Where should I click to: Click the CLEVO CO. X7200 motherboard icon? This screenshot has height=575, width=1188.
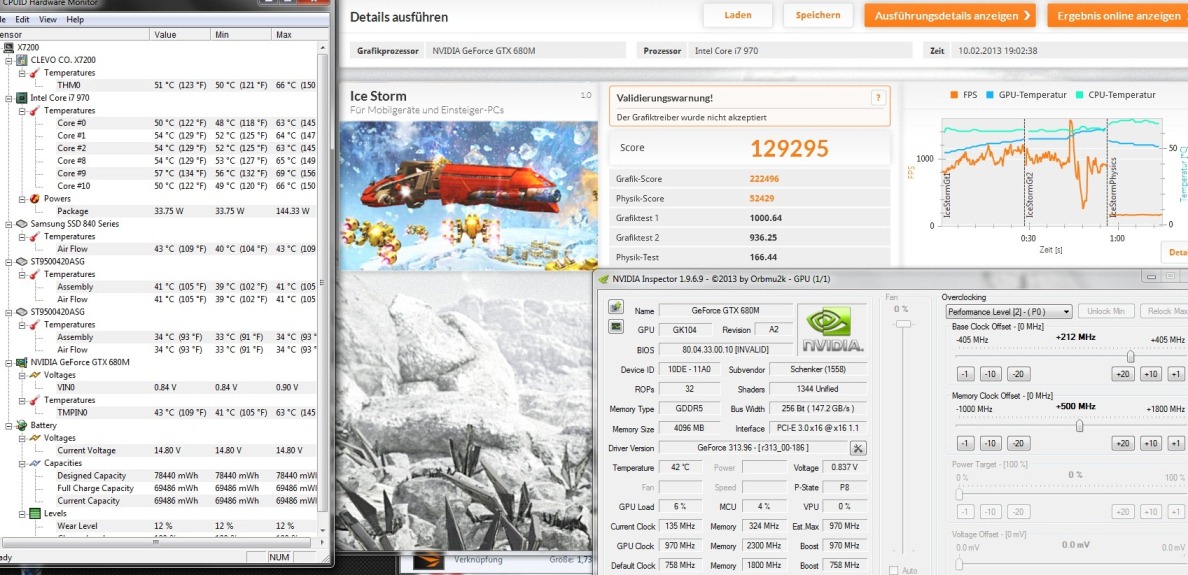coord(23,60)
